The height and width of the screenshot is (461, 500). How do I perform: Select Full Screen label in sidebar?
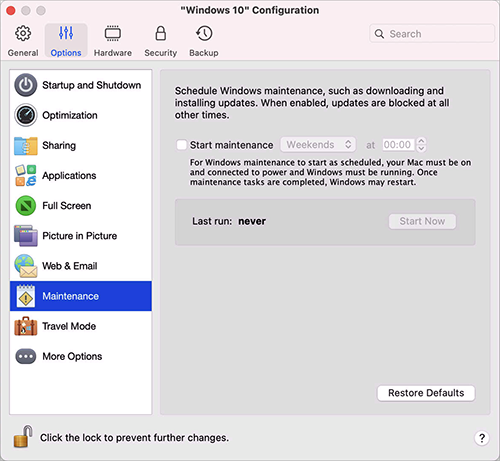(x=67, y=206)
